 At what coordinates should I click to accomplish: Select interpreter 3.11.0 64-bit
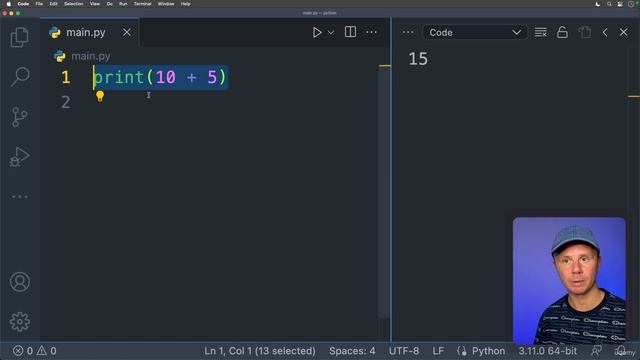[548, 351]
